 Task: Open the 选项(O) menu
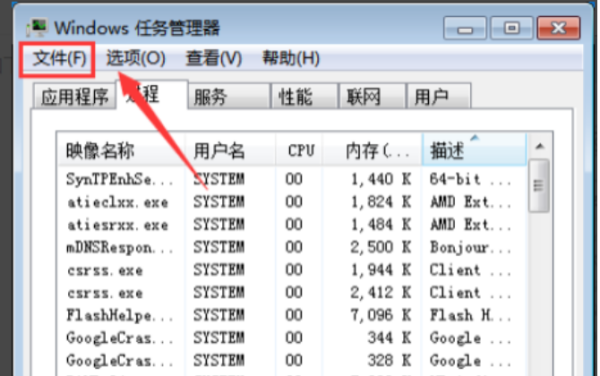pos(135,59)
